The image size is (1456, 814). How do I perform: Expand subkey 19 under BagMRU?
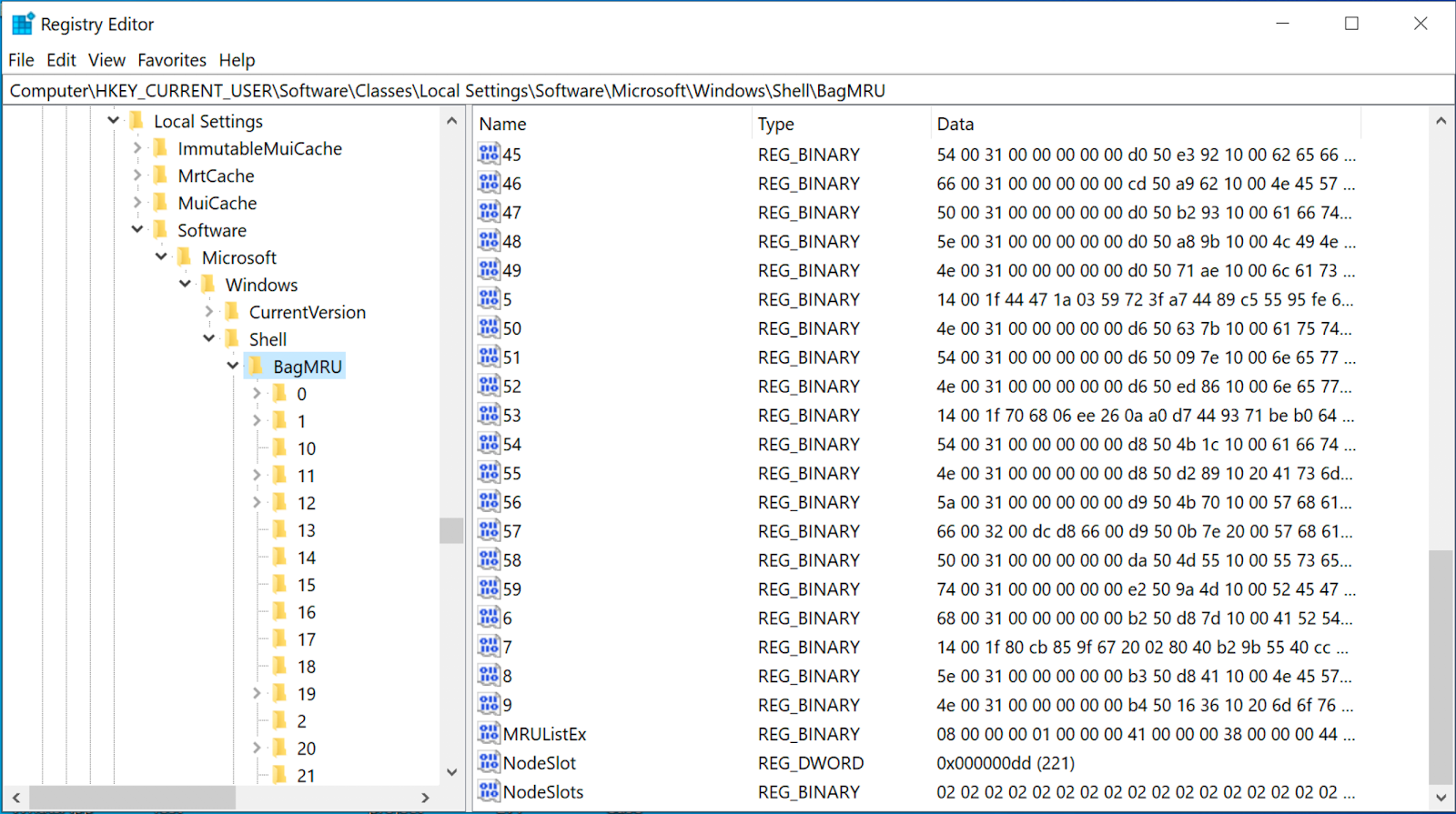click(x=257, y=693)
